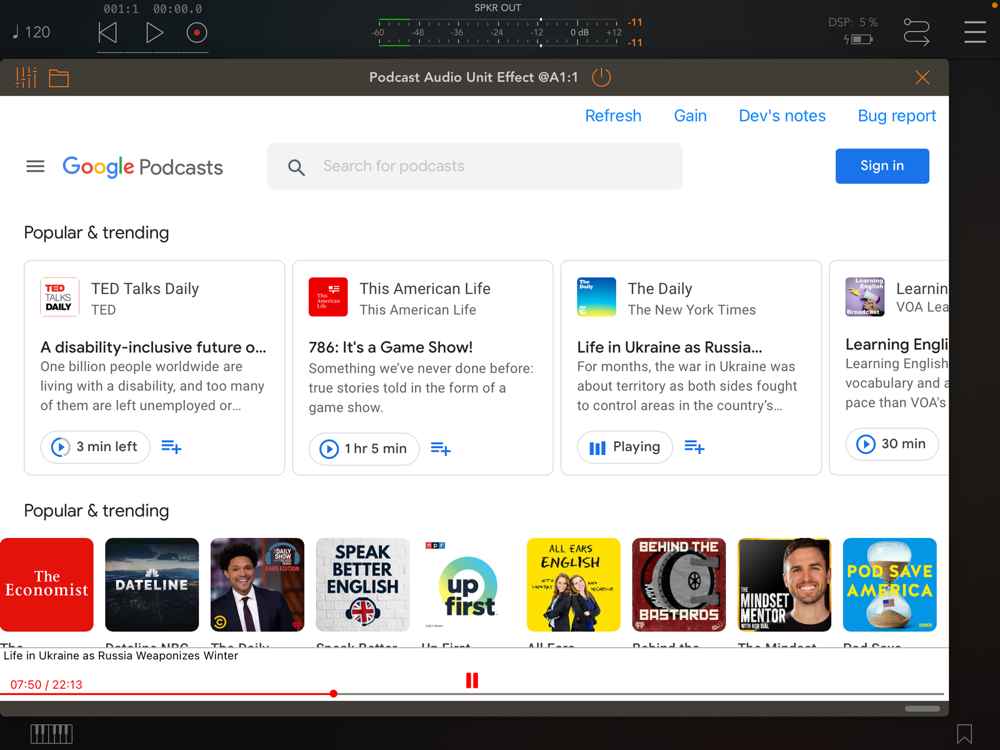Image resolution: width=1000 pixels, height=750 pixels.
Task: Add TED Talks Daily episode to queue
Action: click(x=171, y=447)
